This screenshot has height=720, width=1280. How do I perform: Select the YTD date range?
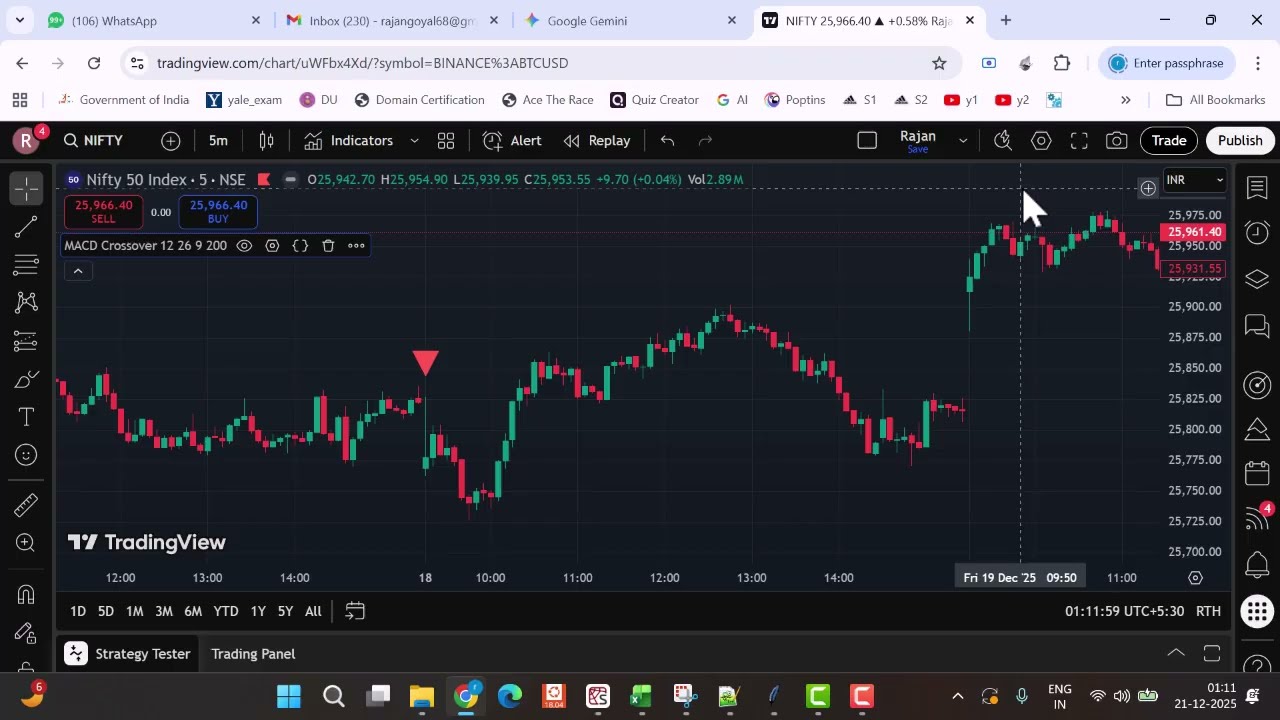click(x=226, y=611)
